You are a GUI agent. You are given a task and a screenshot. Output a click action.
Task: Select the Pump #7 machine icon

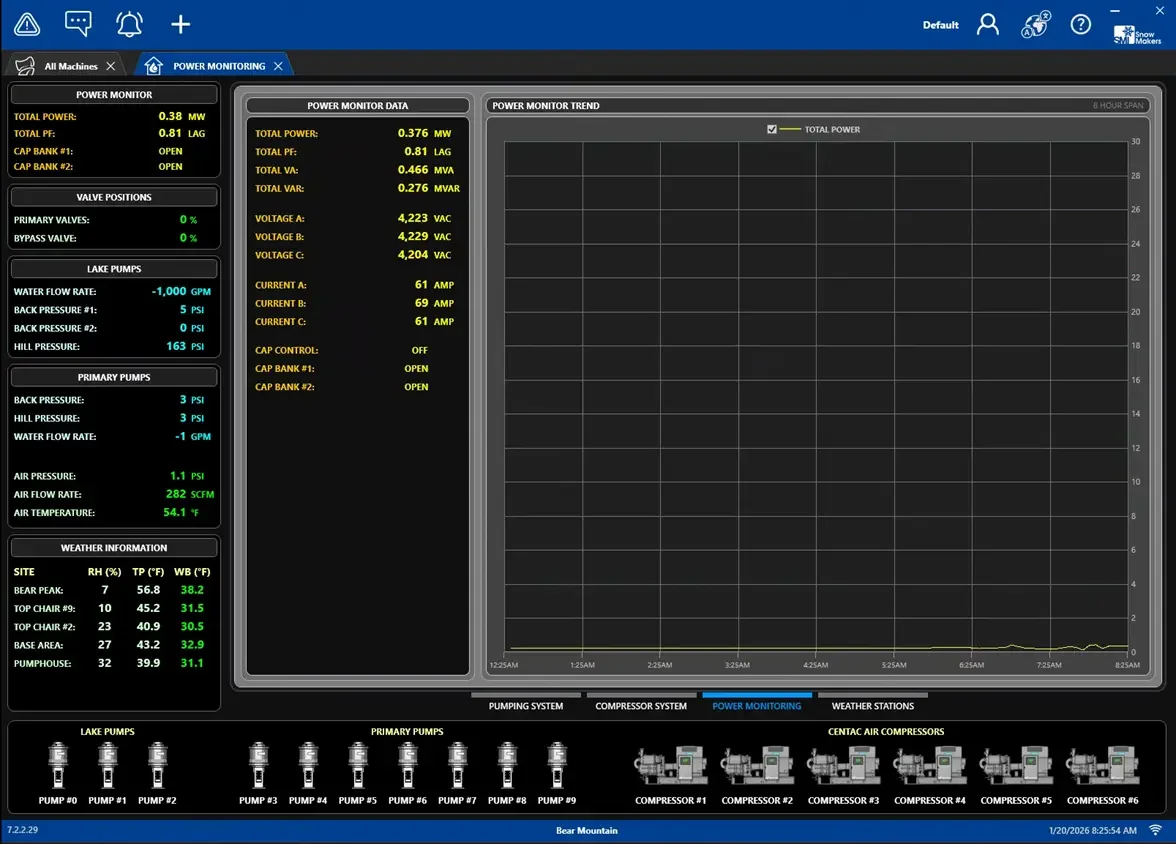coord(457,765)
